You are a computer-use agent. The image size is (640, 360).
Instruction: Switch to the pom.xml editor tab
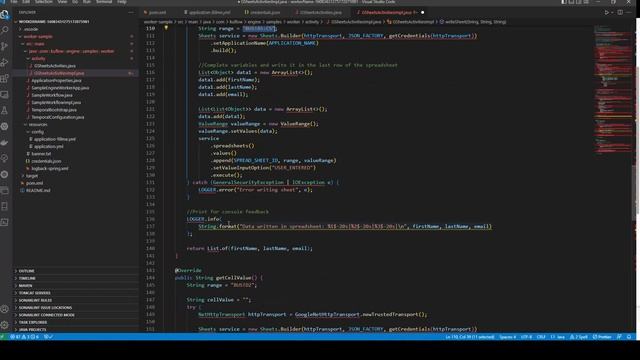click(155, 13)
